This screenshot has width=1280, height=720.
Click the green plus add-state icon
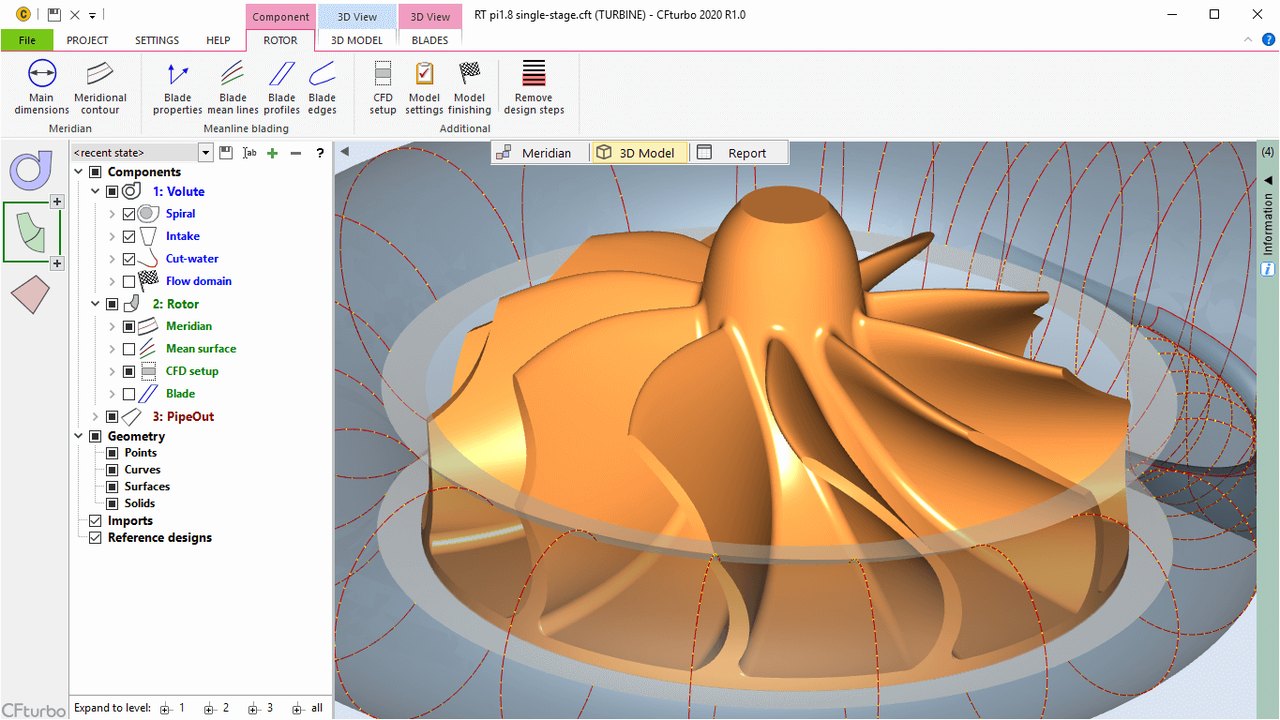tap(272, 153)
